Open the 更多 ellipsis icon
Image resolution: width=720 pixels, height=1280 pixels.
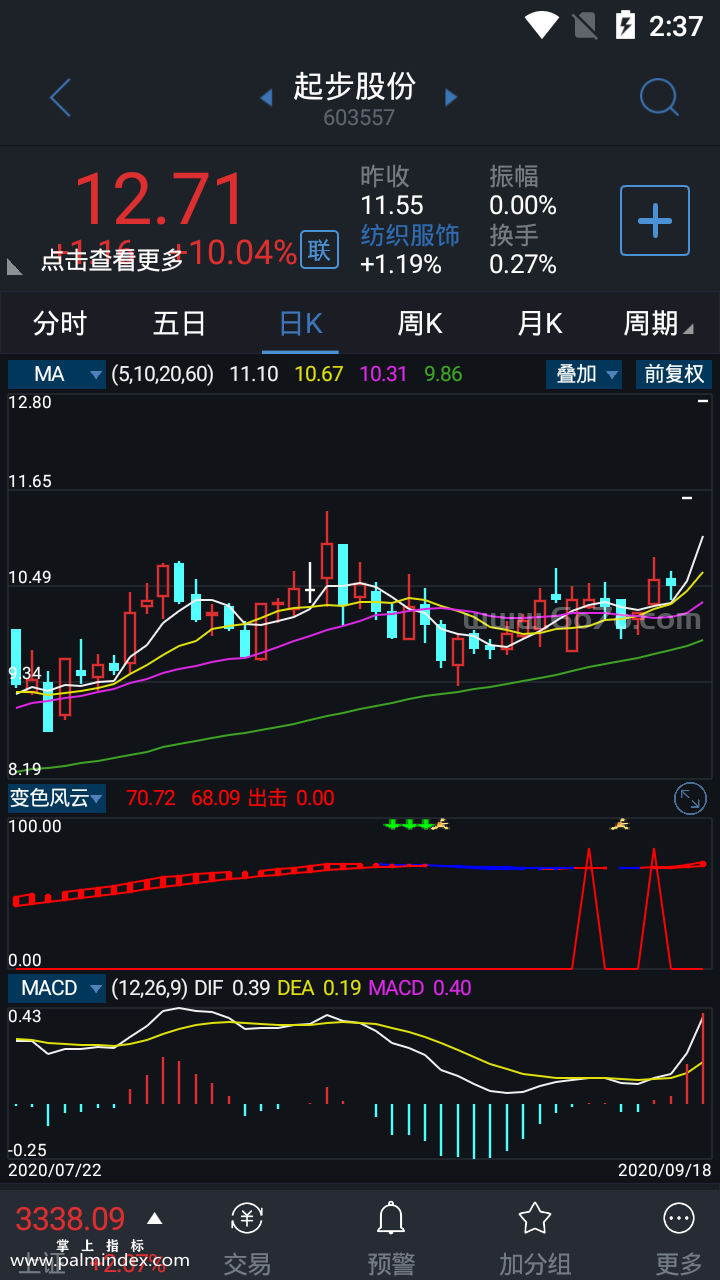point(679,1219)
